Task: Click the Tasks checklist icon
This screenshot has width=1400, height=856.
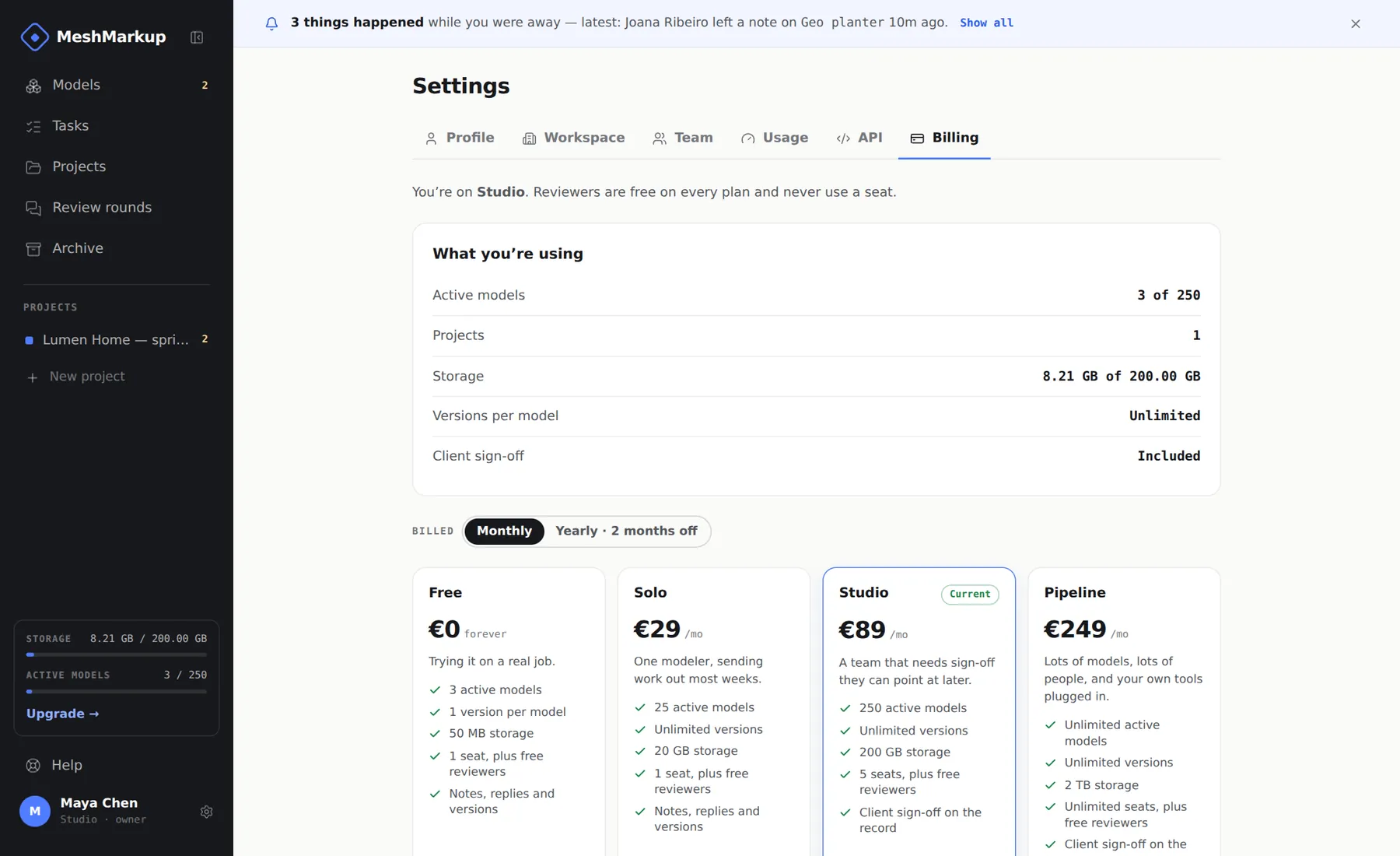Action: click(x=33, y=126)
